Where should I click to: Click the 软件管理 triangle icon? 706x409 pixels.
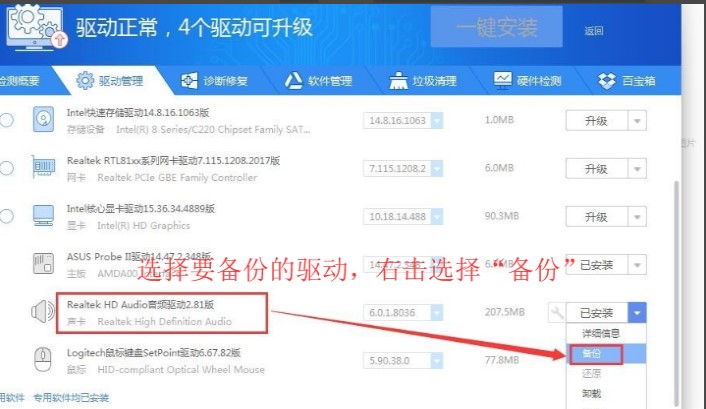coord(294,81)
